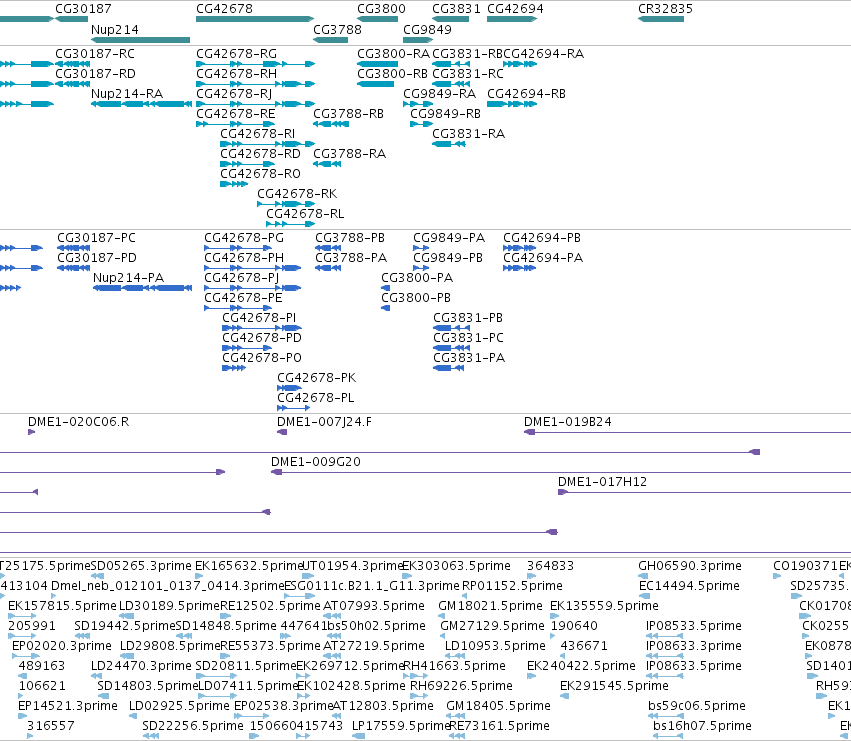Open transcript CG42678-RL

305,214
